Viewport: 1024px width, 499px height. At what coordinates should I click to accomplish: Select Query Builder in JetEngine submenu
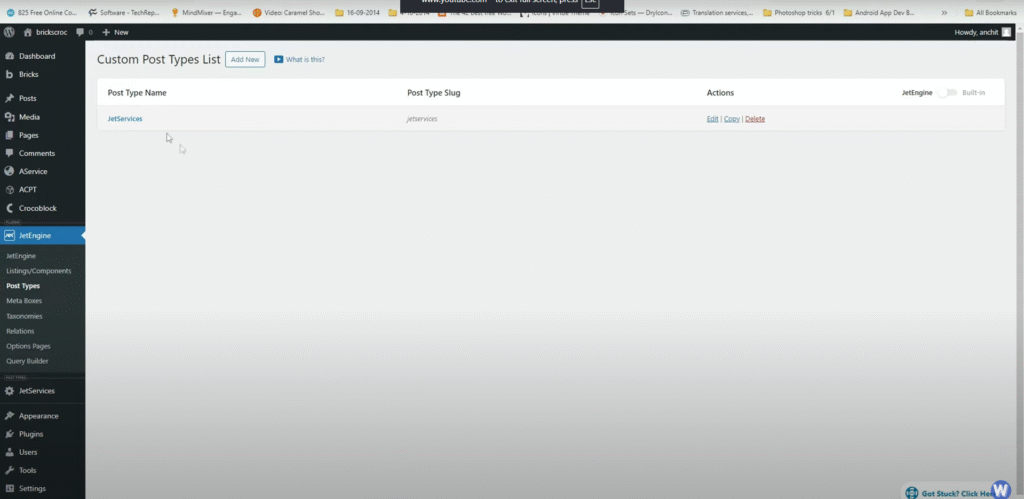pyautogui.click(x=27, y=361)
